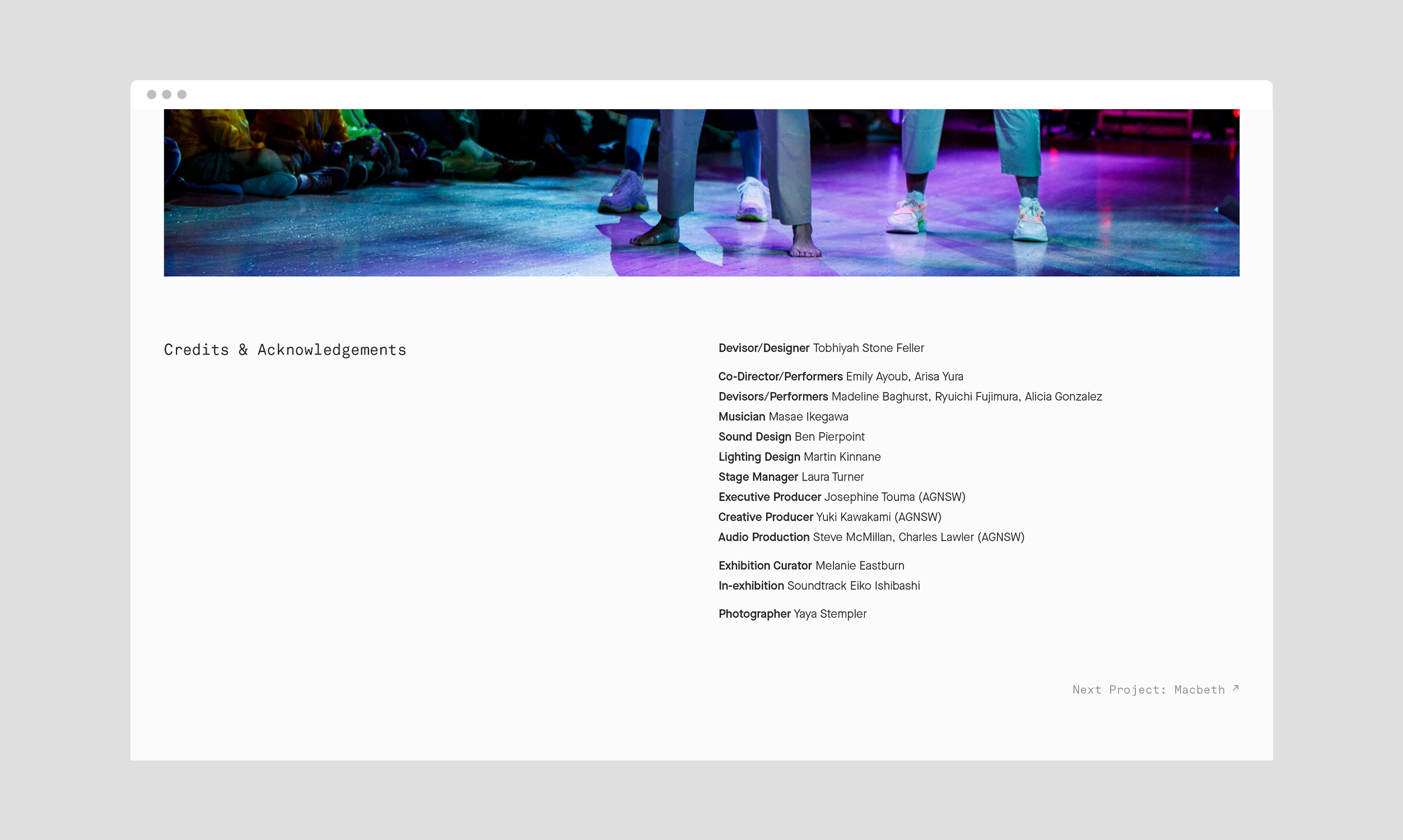Select the Photographer Yaya Stempler line
This screenshot has width=1403, height=840.
click(x=793, y=614)
